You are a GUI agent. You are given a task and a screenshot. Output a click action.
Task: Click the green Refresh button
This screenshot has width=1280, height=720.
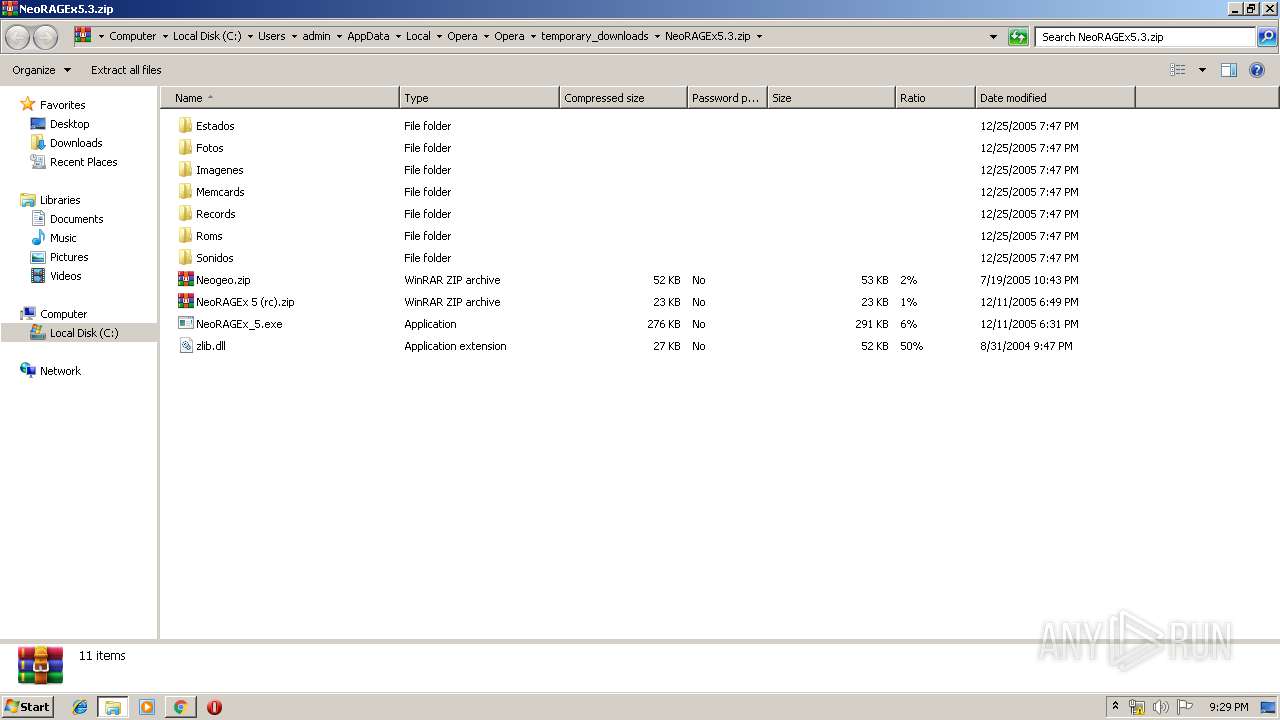pyautogui.click(x=1018, y=37)
